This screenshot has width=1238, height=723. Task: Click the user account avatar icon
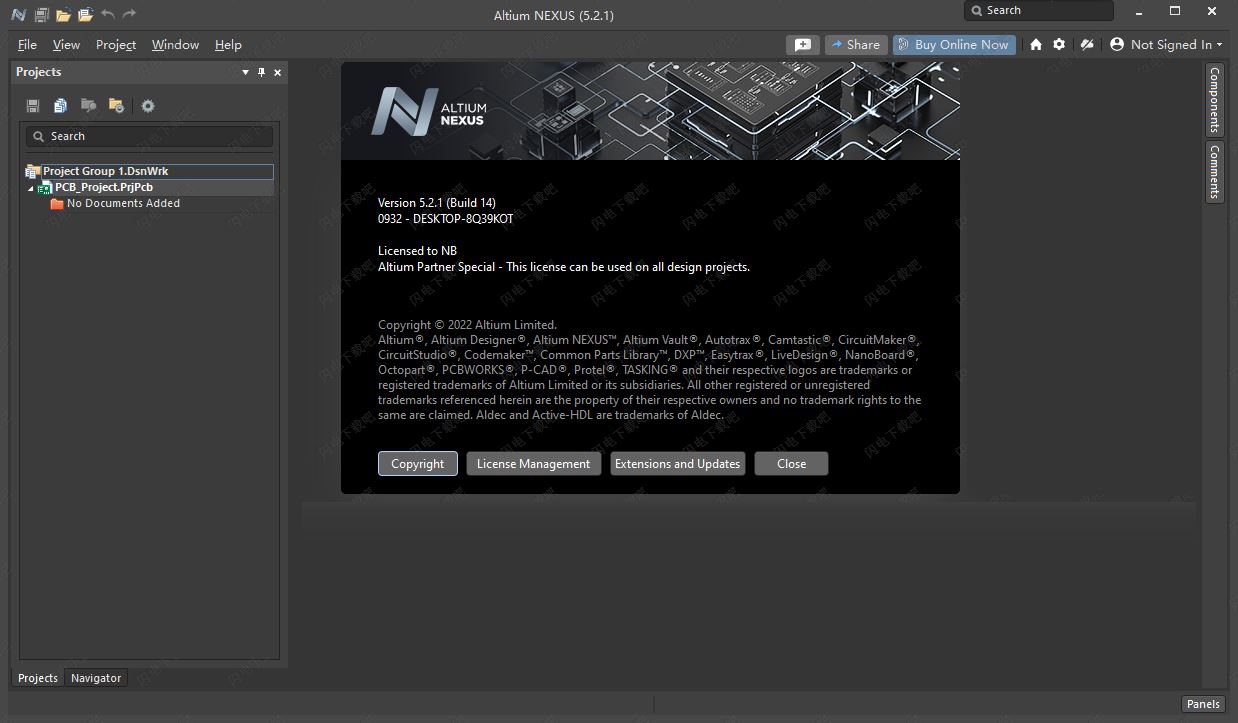point(1117,45)
